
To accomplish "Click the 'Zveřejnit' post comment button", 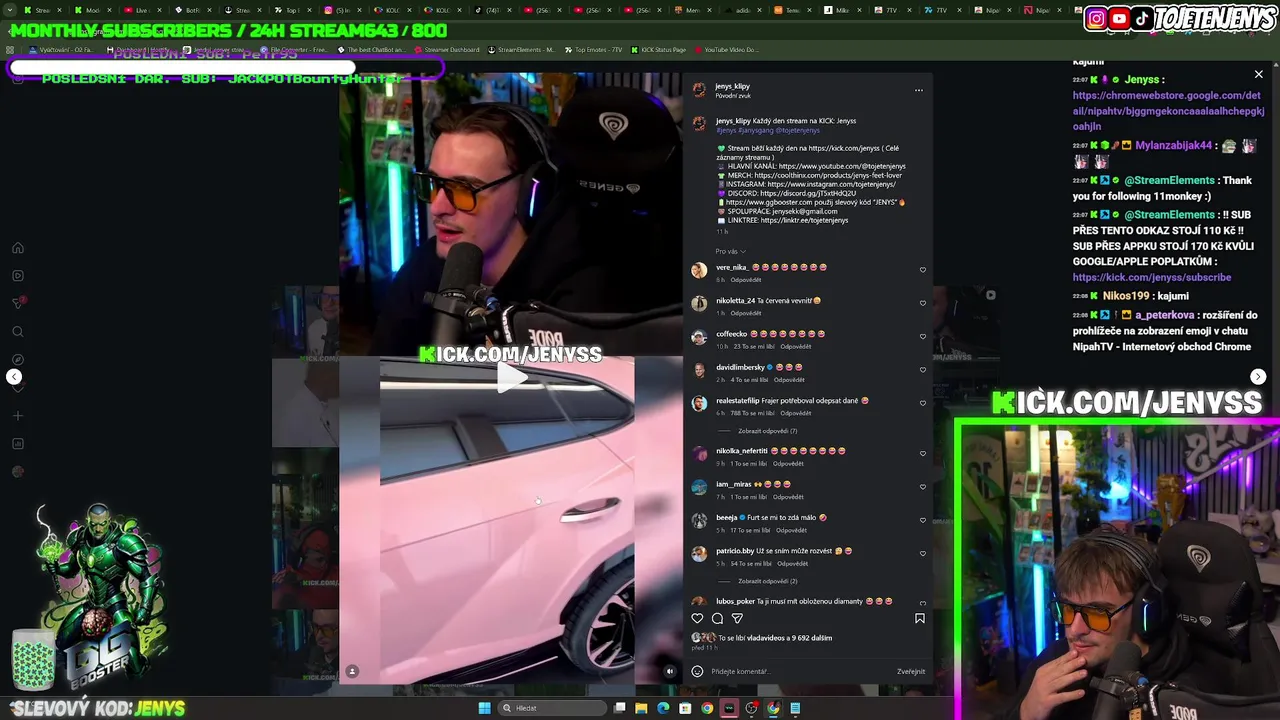I will coord(911,671).
